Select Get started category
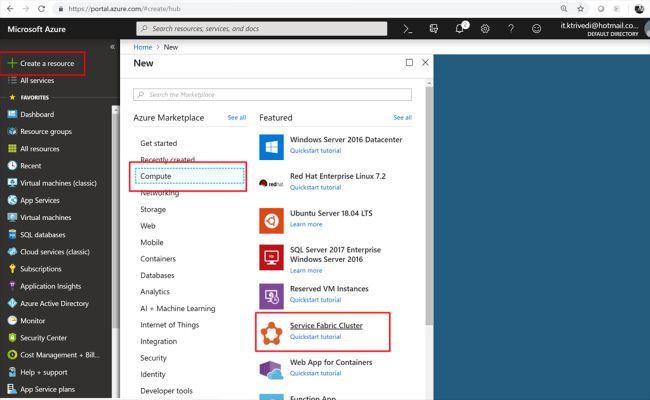This screenshot has height=400, width=650. pos(158,143)
